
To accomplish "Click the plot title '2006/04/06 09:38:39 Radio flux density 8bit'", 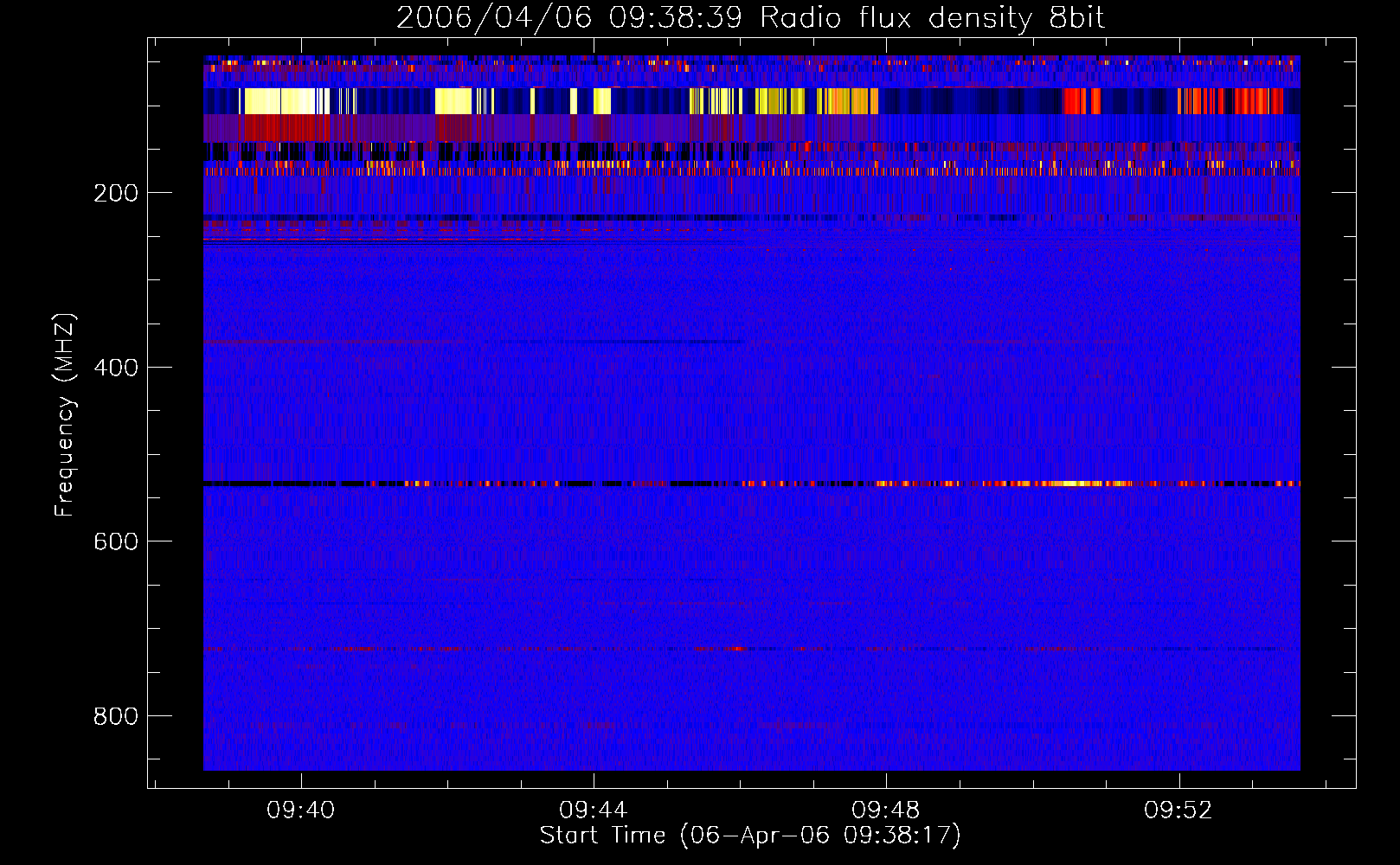I will coord(751,17).
